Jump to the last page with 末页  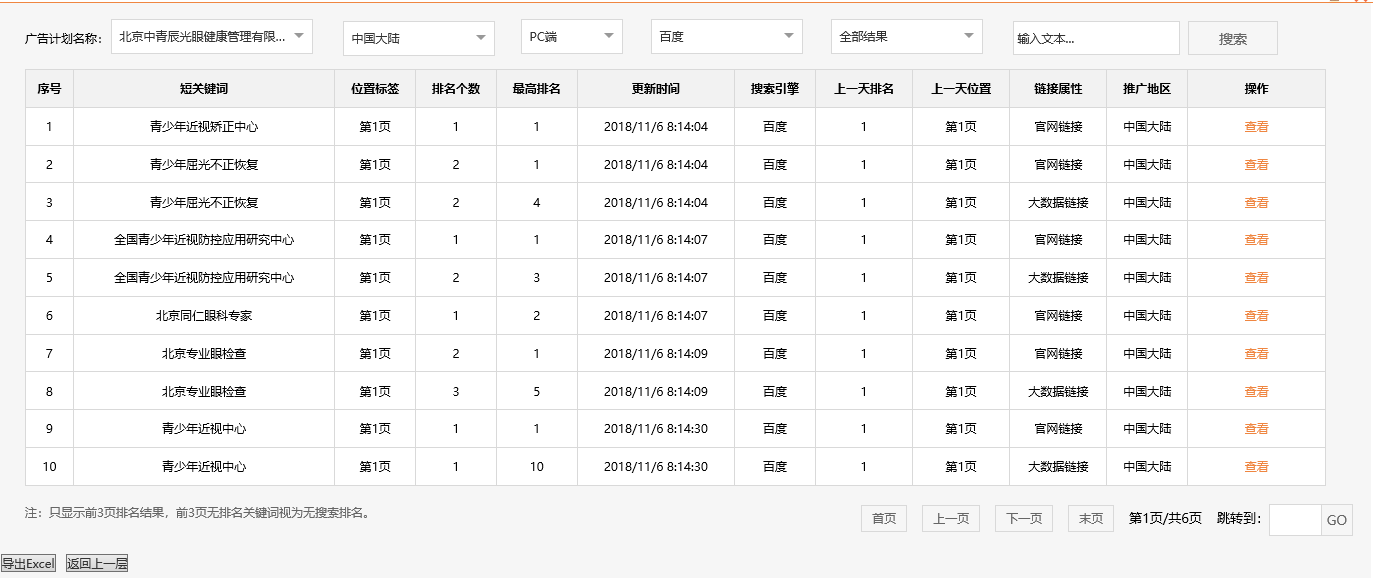(x=1090, y=518)
